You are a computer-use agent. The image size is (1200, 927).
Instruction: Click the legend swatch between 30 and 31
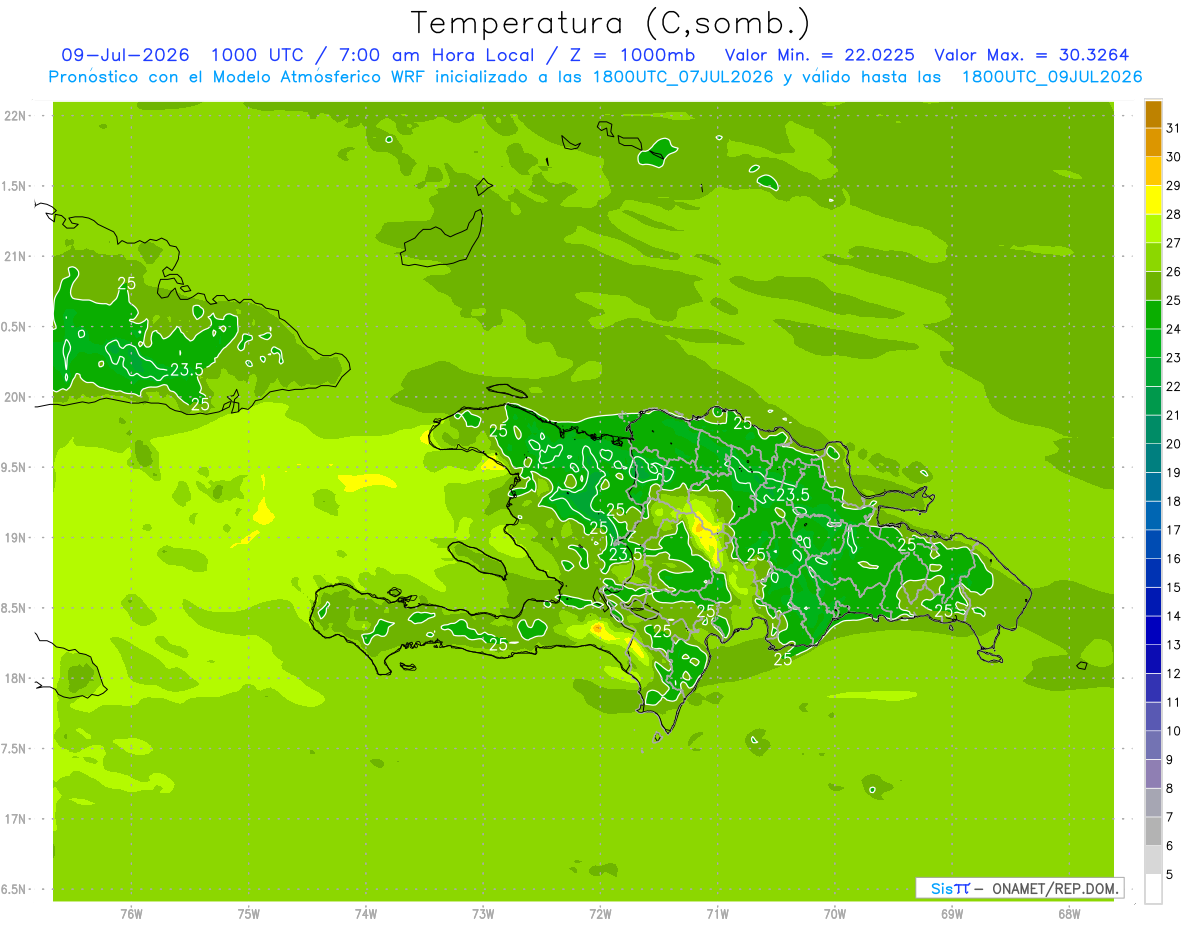point(1153,143)
